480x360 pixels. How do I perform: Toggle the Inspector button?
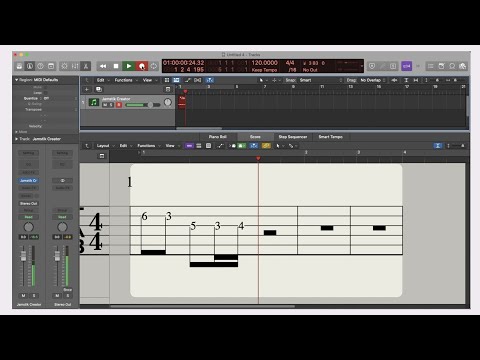pos(30,66)
